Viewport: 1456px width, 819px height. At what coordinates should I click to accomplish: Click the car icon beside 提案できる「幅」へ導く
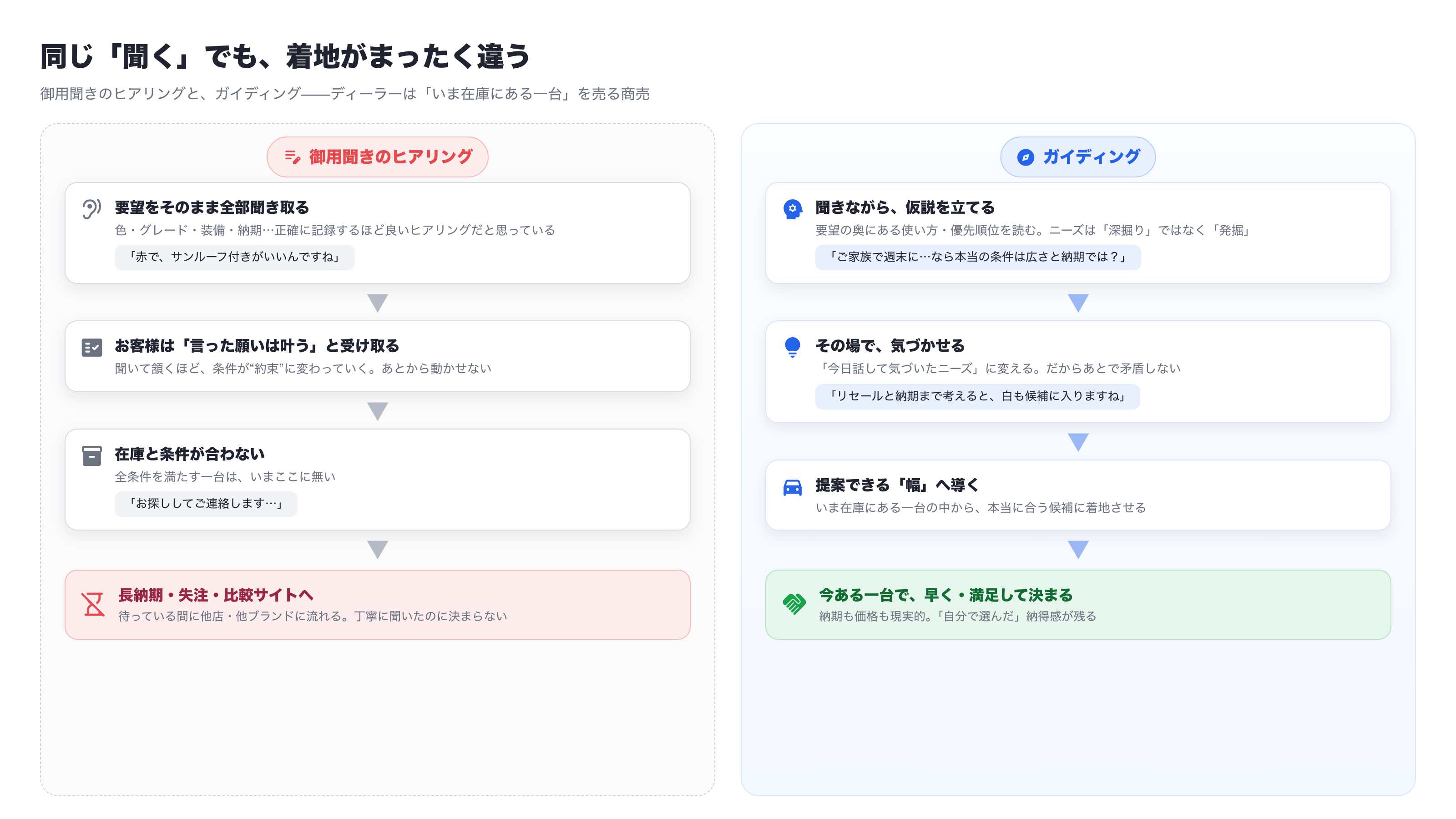pyautogui.click(x=793, y=487)
